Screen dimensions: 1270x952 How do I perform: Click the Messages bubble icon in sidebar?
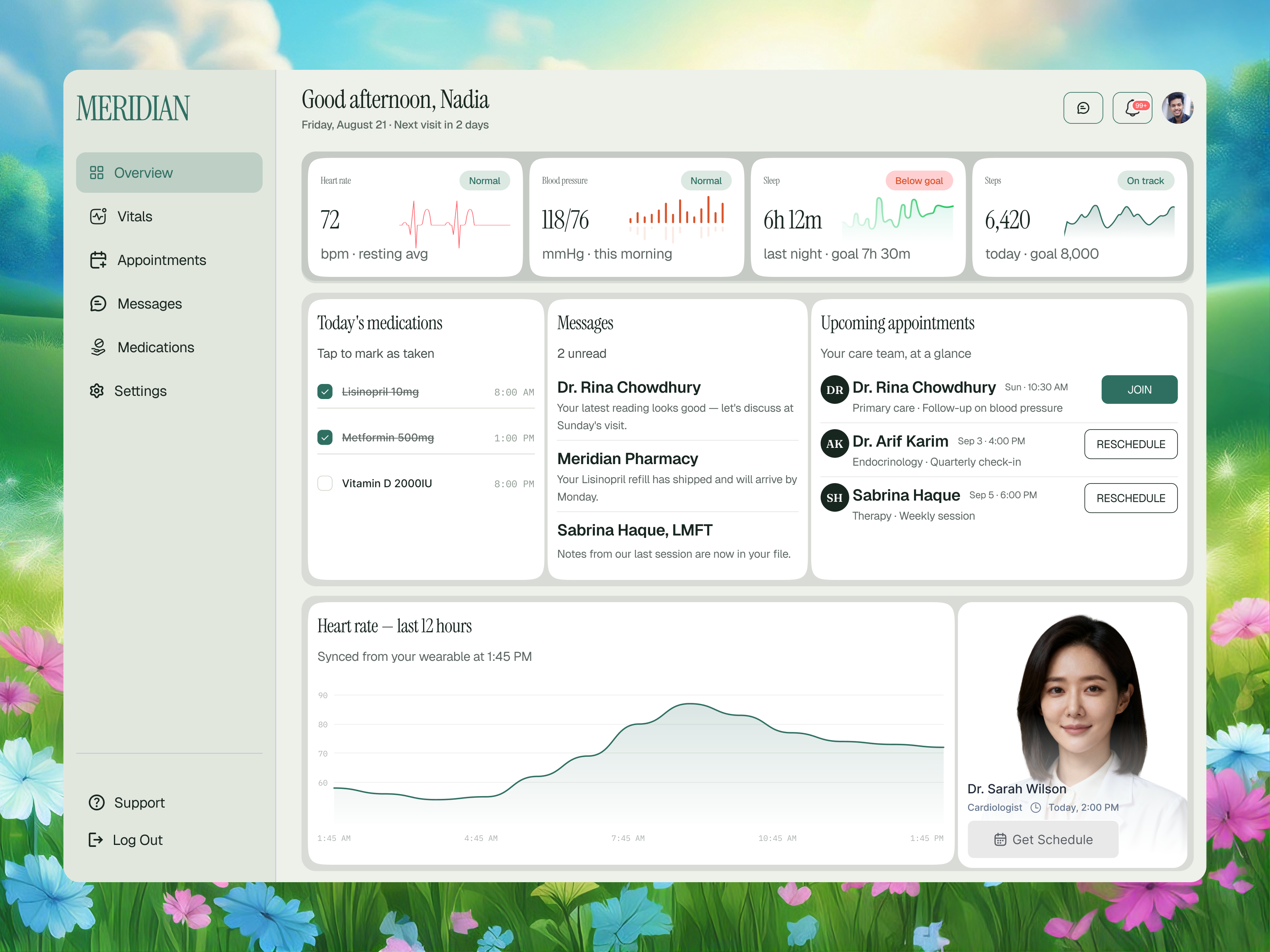point(98,303)
